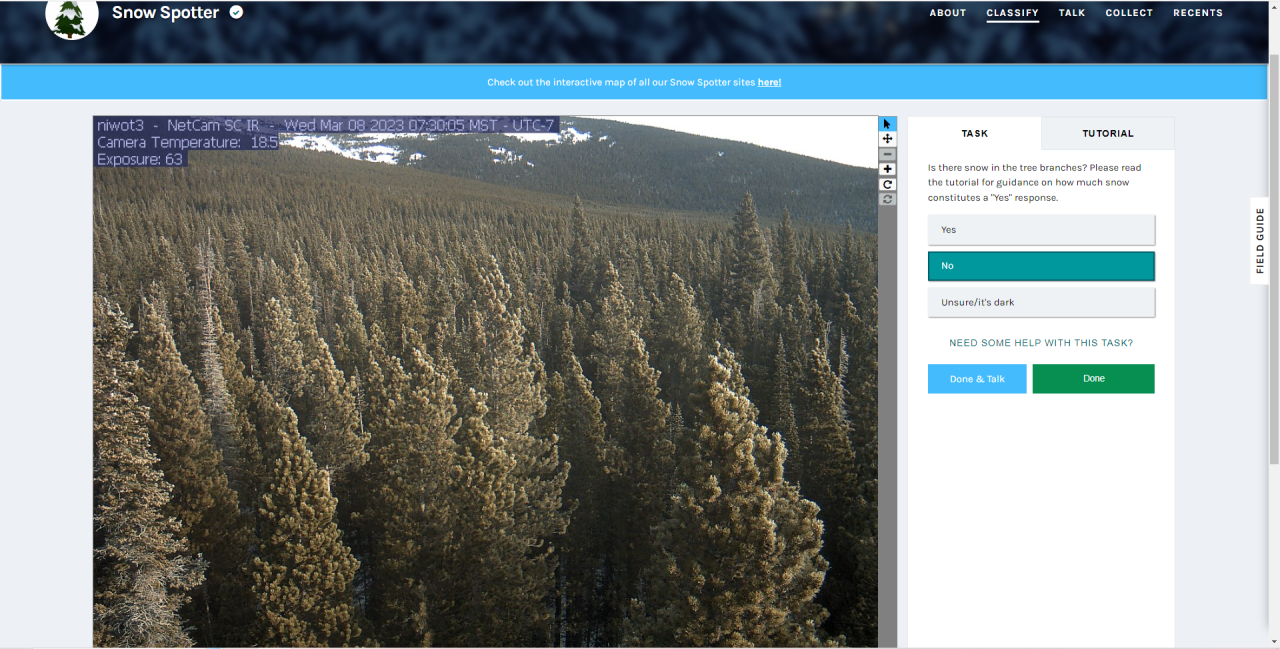Follow the 'here!' interactive map link
The image size is (1280, 649).
(x=769, y=82)
